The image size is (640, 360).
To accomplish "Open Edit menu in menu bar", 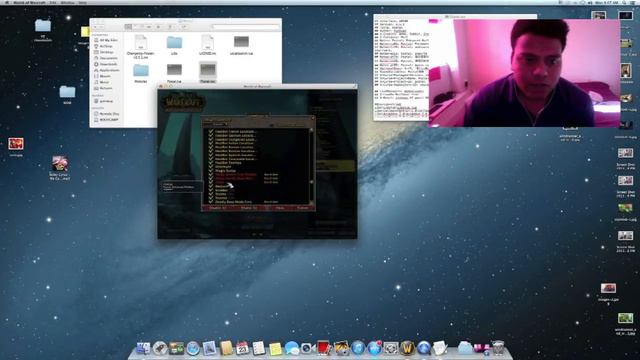I will click(53, 2).
